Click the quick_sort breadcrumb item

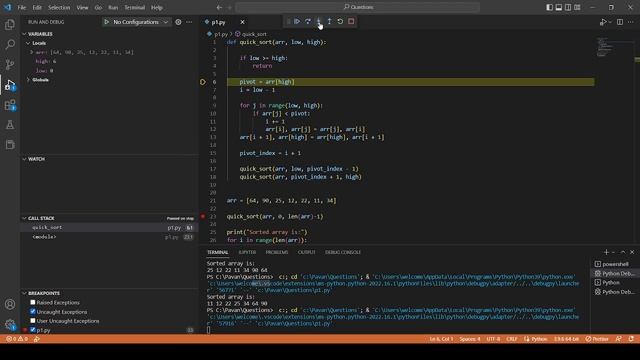pos(251,34)
